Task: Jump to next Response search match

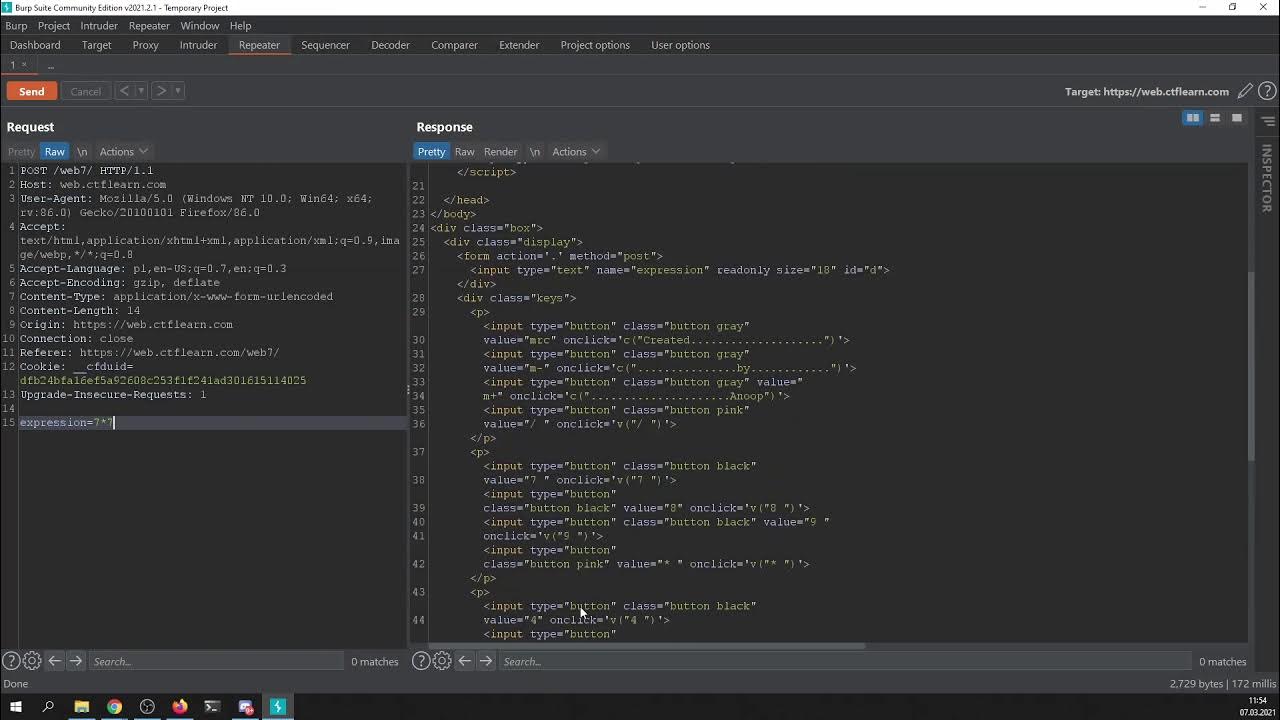Action: click(485, 661)
